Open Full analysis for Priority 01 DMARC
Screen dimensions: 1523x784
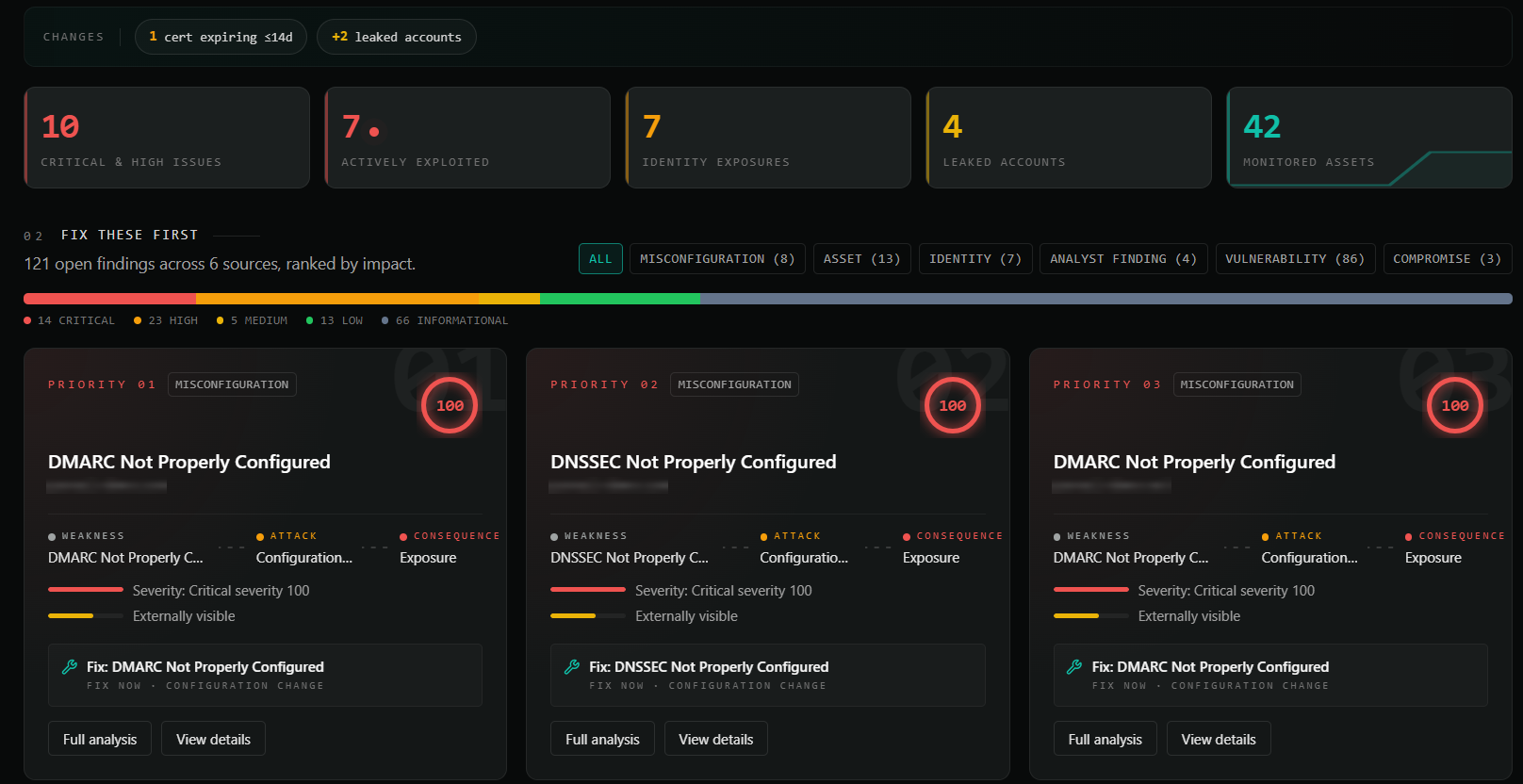100,739
